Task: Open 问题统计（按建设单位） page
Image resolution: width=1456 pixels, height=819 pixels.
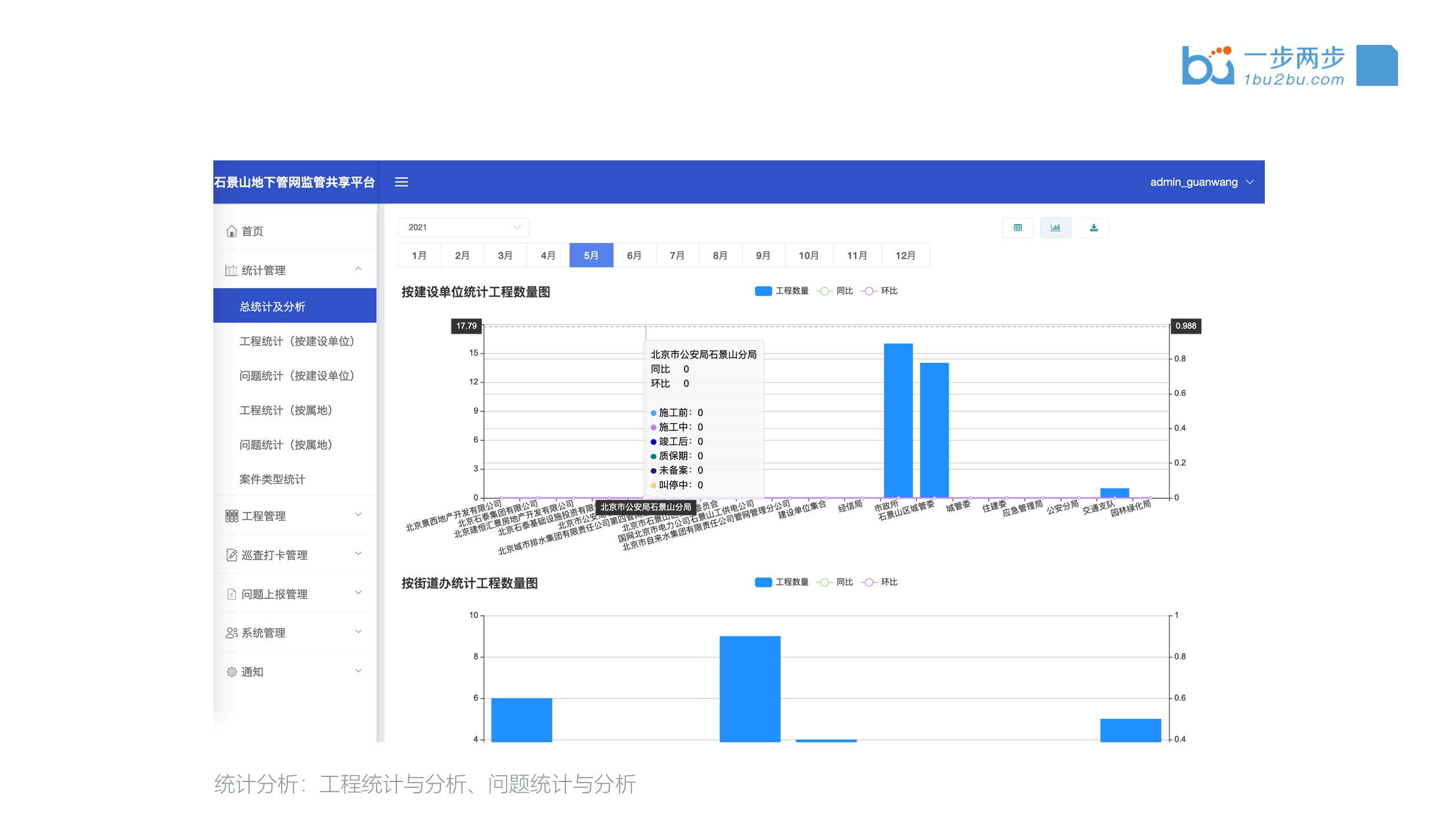Action: click(295, 375)
